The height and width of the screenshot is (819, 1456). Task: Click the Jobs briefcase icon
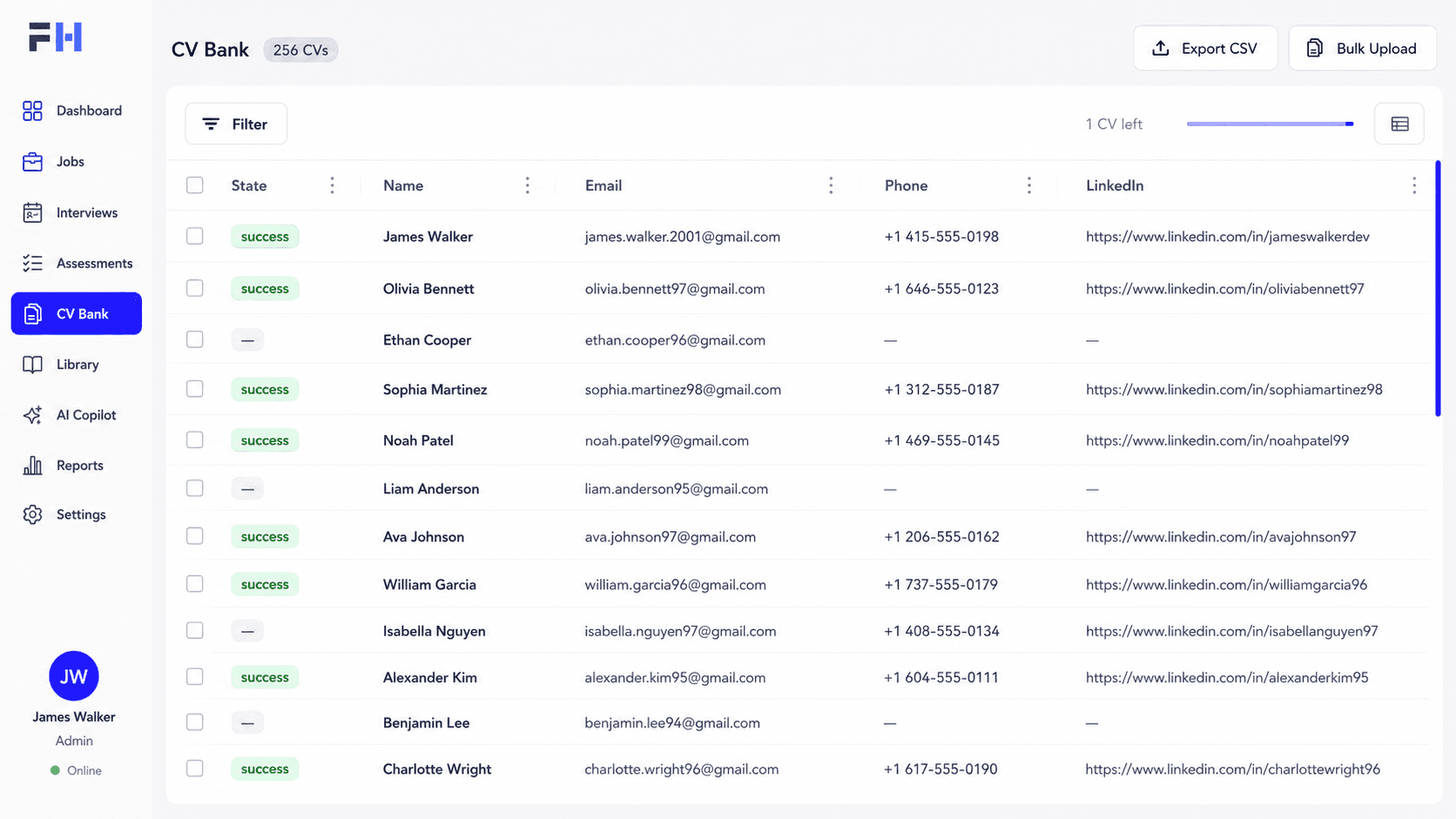pos(32,162)
